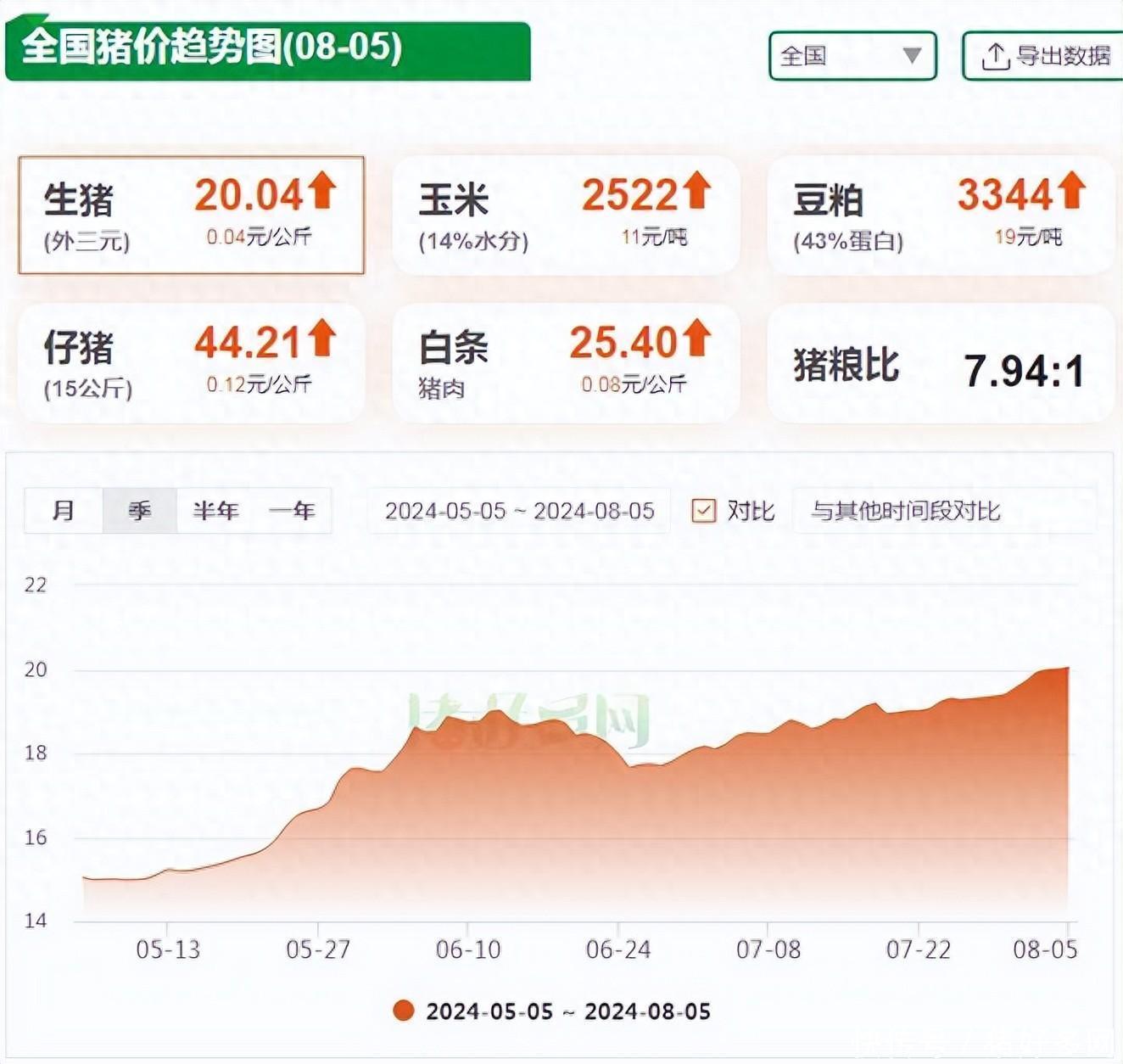This screenshot has width=1123, height=1064.
Task: Click the export data upload icon
Action: (x=995, y=57)
